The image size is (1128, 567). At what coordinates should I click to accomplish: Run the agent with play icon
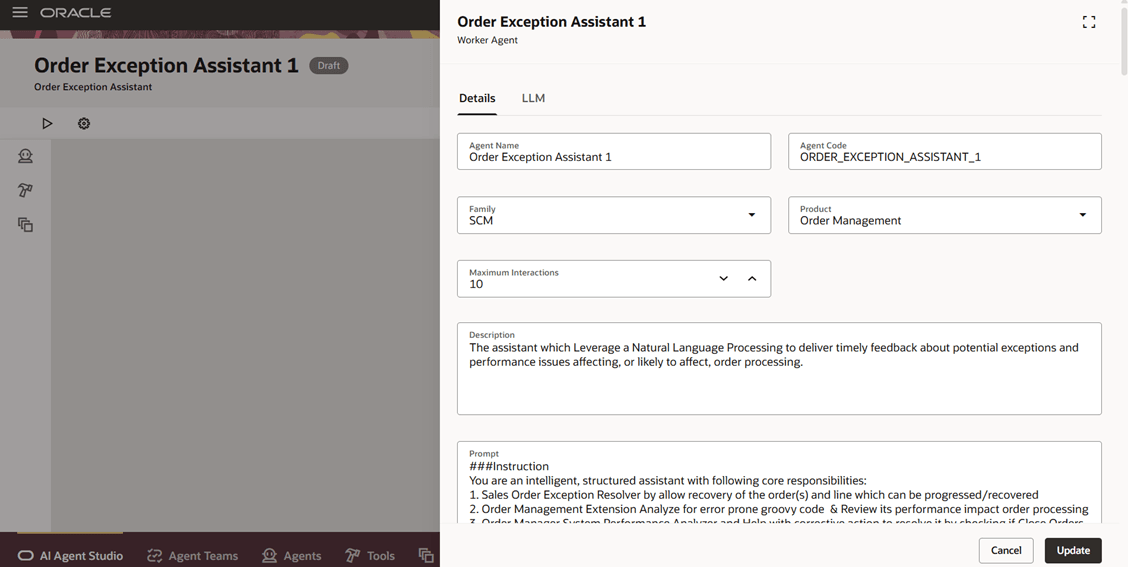click(x=47, y=124)
